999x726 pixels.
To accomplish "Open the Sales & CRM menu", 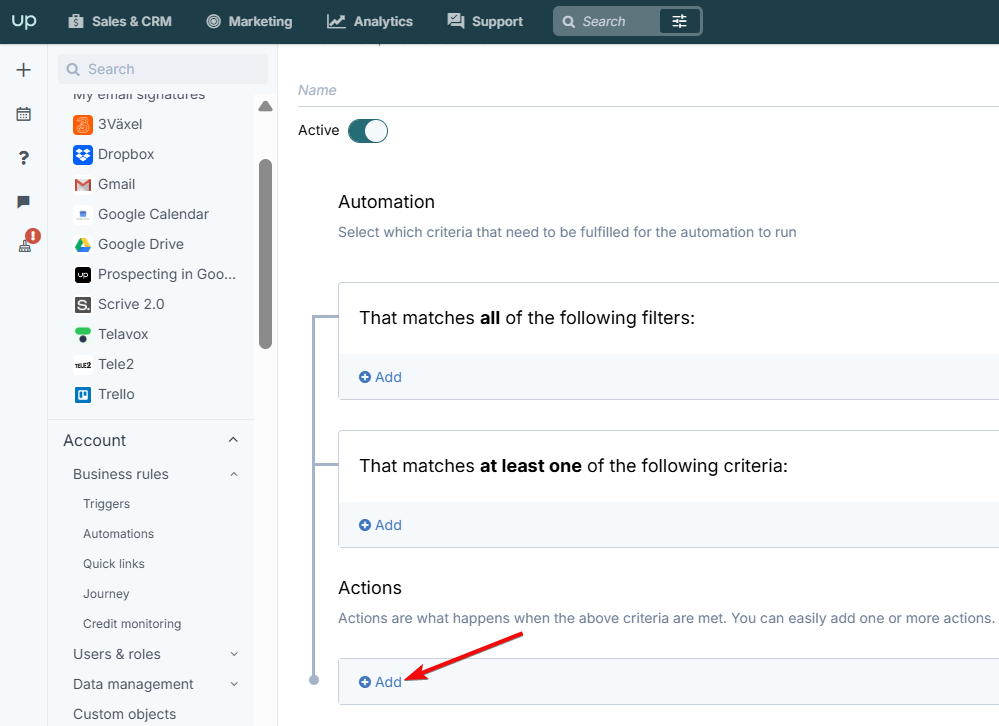I will point(120,21).
